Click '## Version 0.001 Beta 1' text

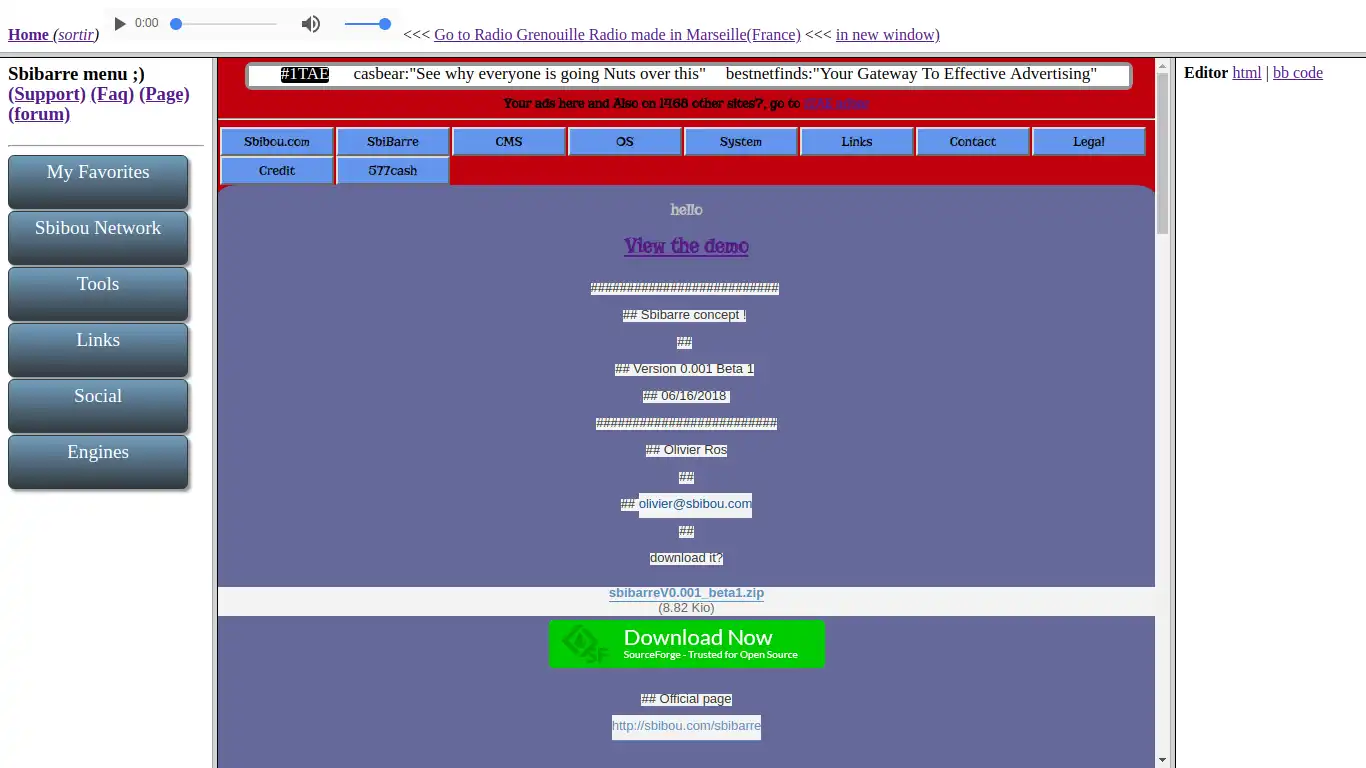coord(685,369)
